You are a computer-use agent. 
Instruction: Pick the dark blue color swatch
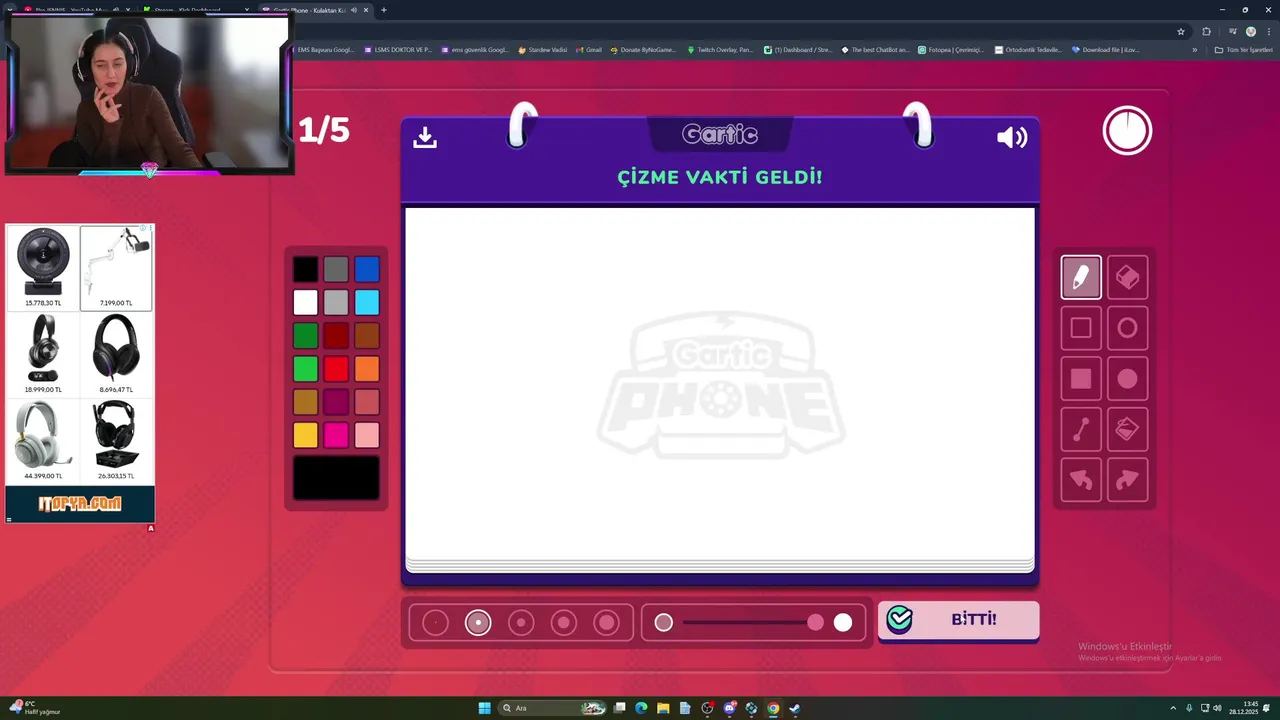tap(367, 269)
